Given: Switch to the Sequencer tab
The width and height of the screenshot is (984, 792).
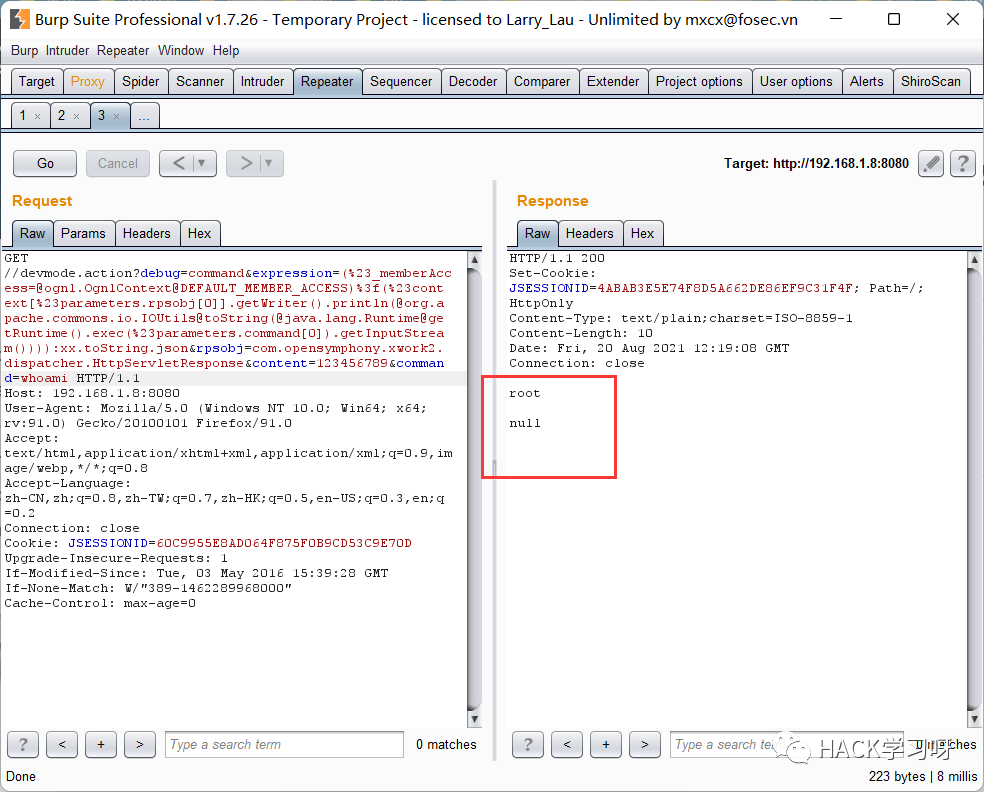Looking at the screenshot, I should 401,82.
